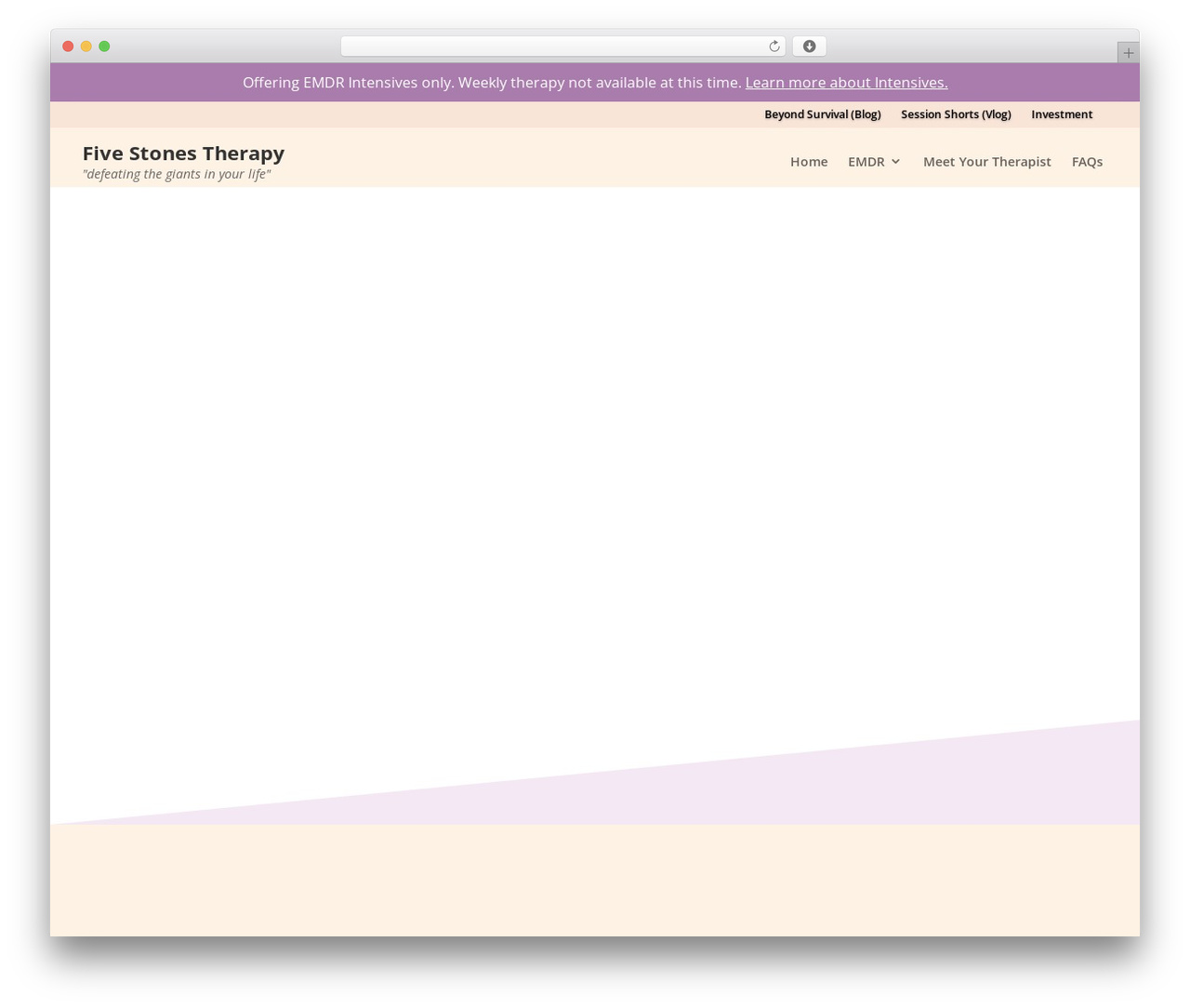Click the browser reload icon

(x=773, y=46)
